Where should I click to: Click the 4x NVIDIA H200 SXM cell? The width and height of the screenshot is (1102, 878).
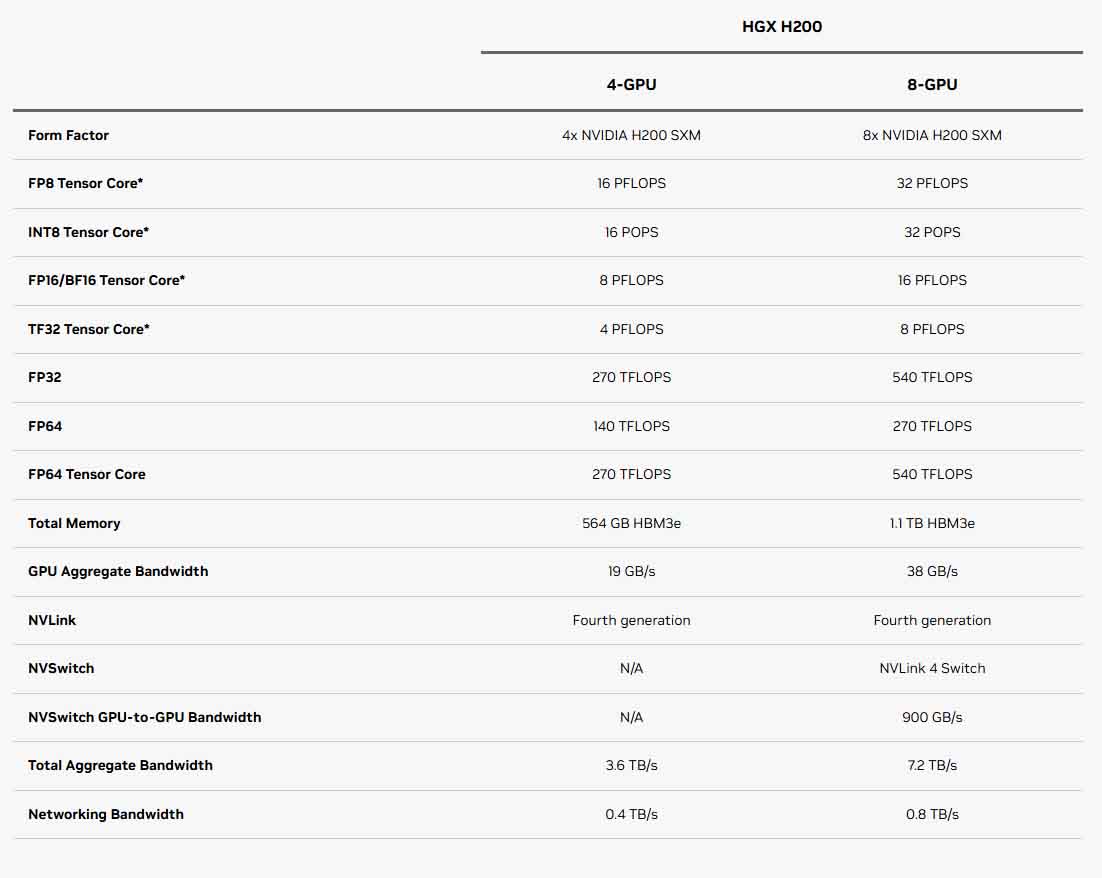(x=631, y=135)
